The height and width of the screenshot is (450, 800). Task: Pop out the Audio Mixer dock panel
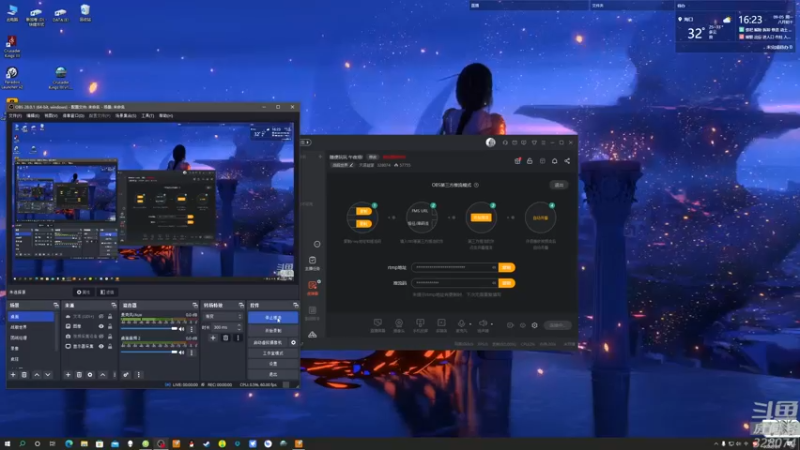195,305
